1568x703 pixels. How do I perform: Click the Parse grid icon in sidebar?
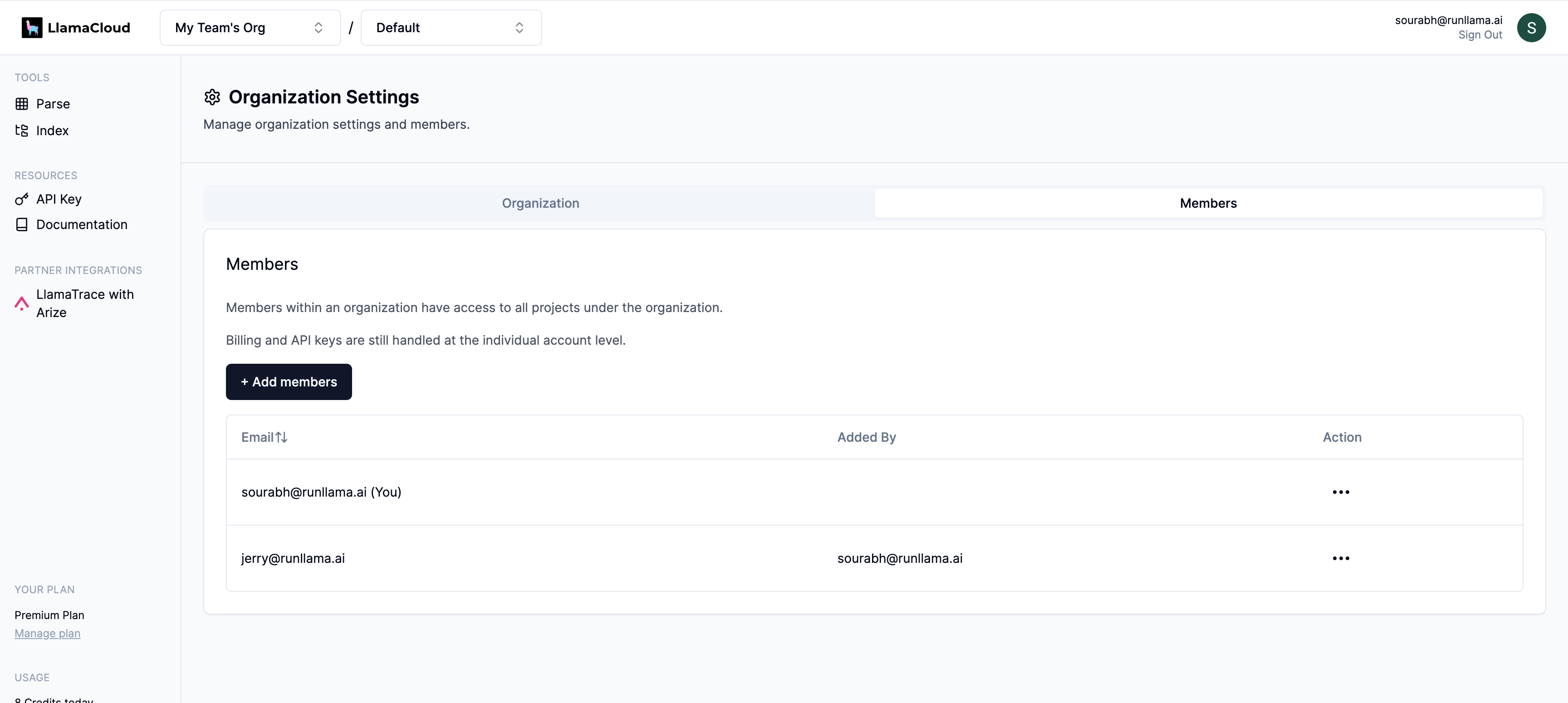[22, 104]
